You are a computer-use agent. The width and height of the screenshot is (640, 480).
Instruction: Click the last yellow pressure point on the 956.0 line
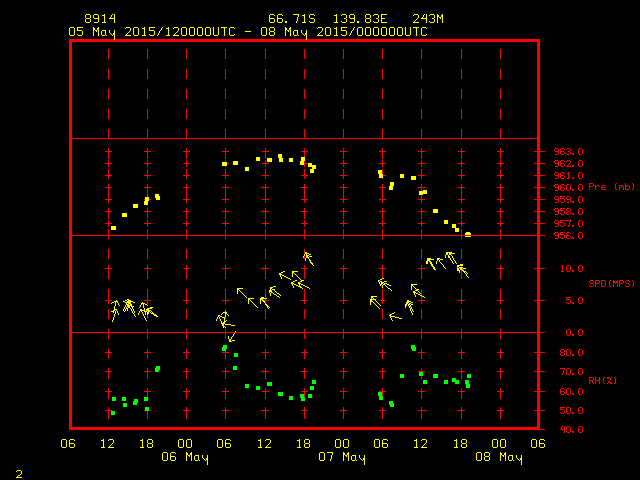pyautogui.click(x=468, y=234)
